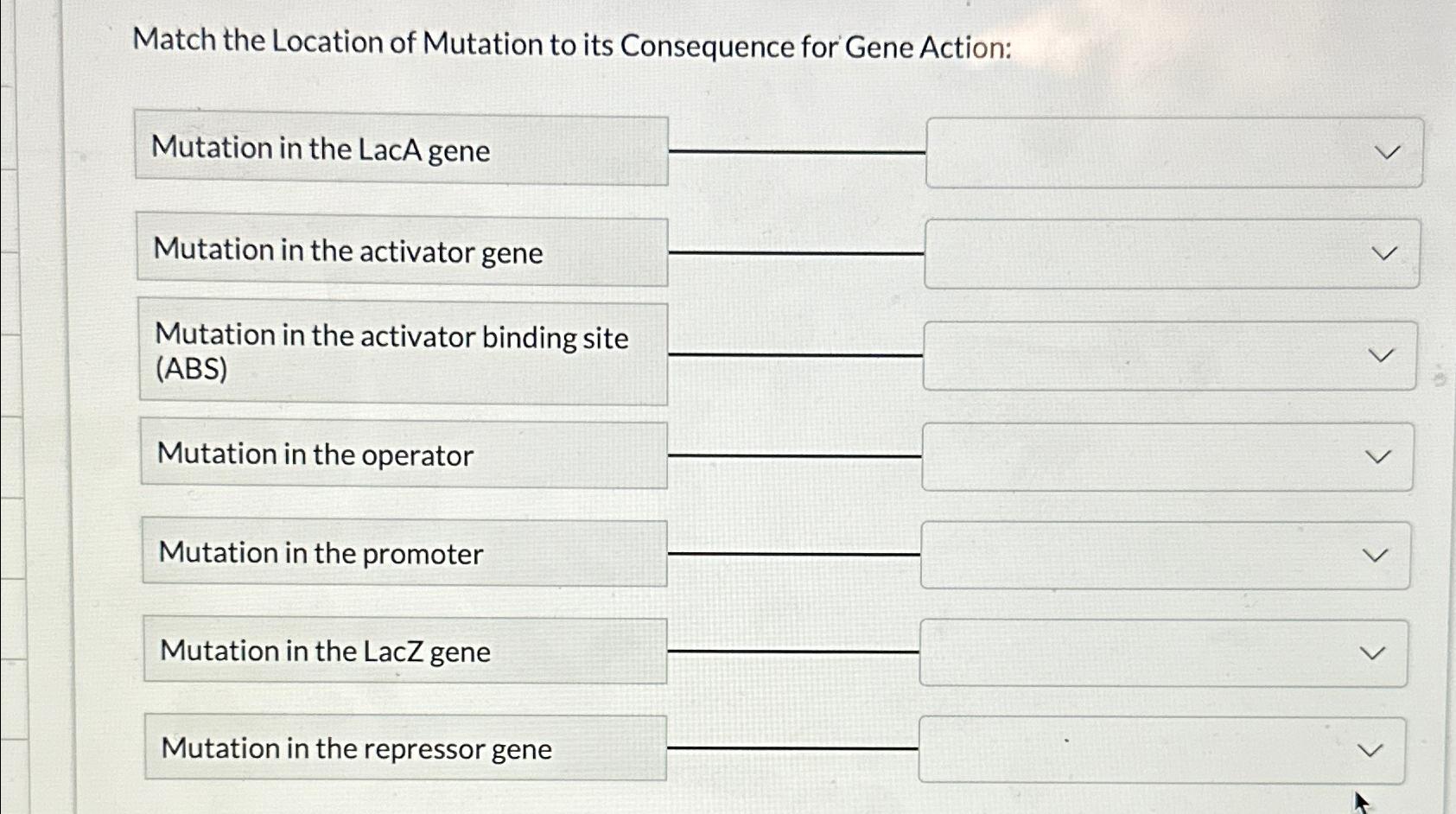Viewport: 1456px width, 814px height.
Task: Expand the operator mutation answer dropdown
Action: [x=1384, y=455]
